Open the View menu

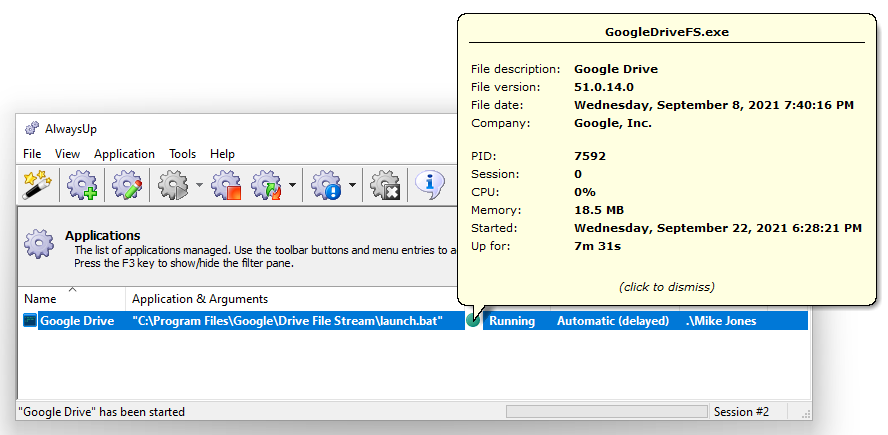click(x=67, y=154)
